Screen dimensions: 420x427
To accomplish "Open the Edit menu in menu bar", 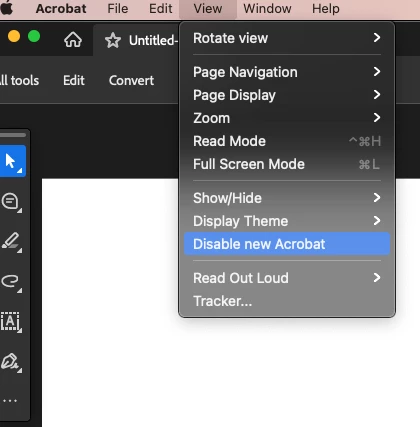I will 160,9.
